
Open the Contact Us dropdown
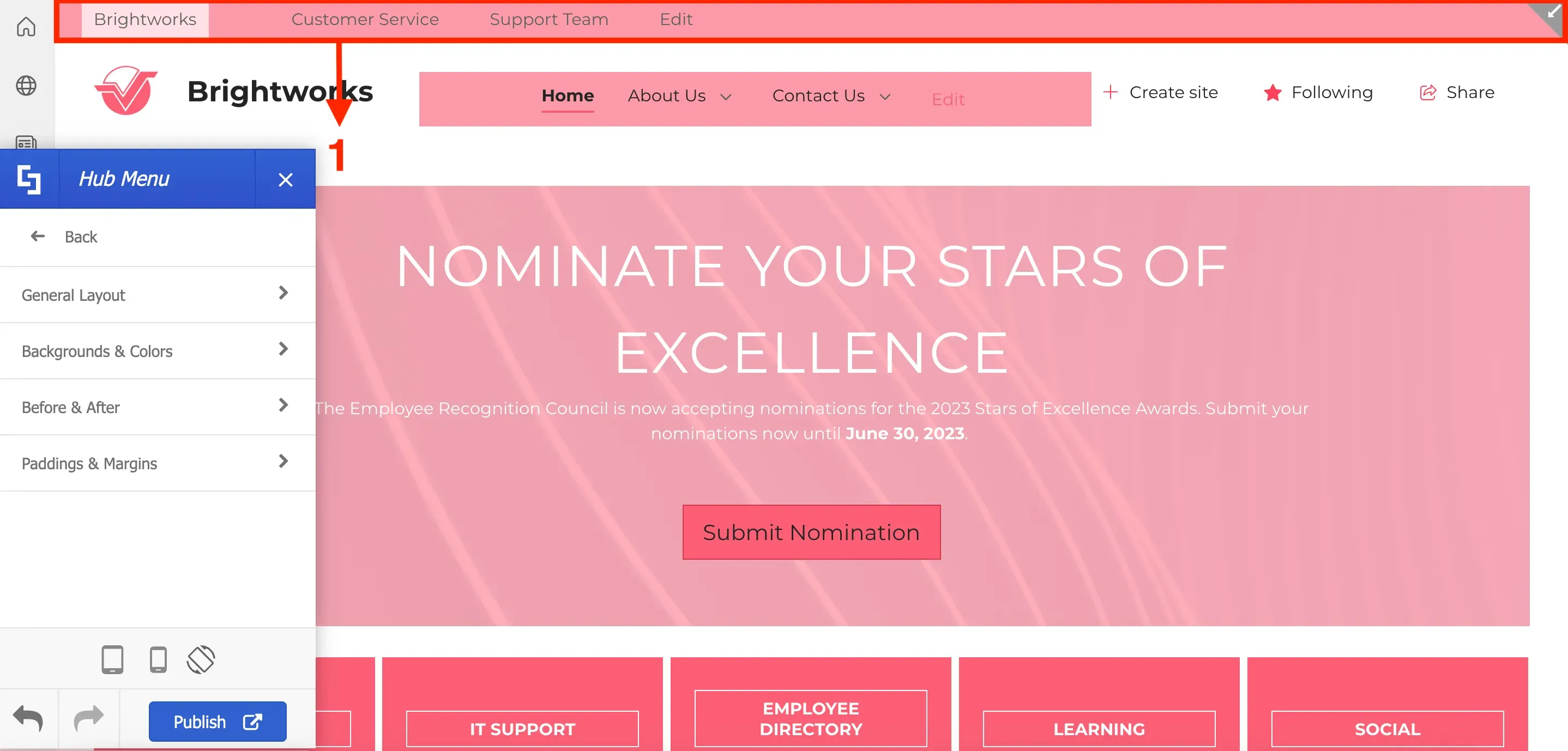pos(831,96)
